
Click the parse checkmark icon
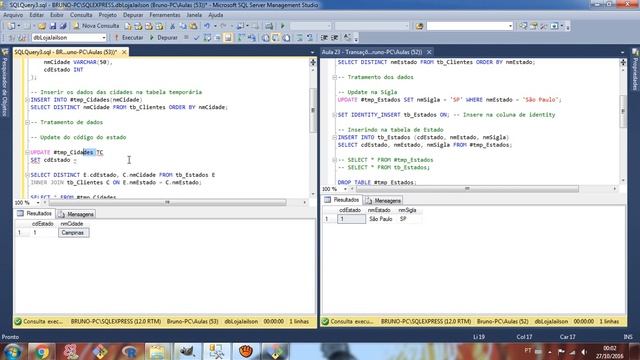[x=196, y=38]
